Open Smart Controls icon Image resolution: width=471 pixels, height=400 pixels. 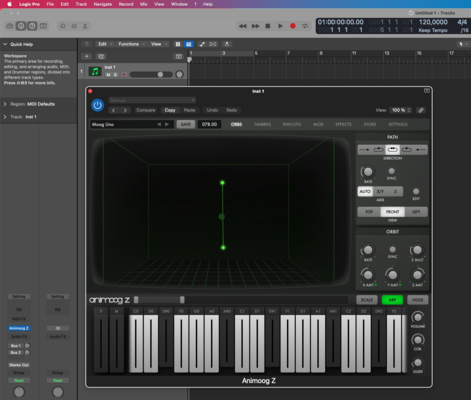click(63, 26)
